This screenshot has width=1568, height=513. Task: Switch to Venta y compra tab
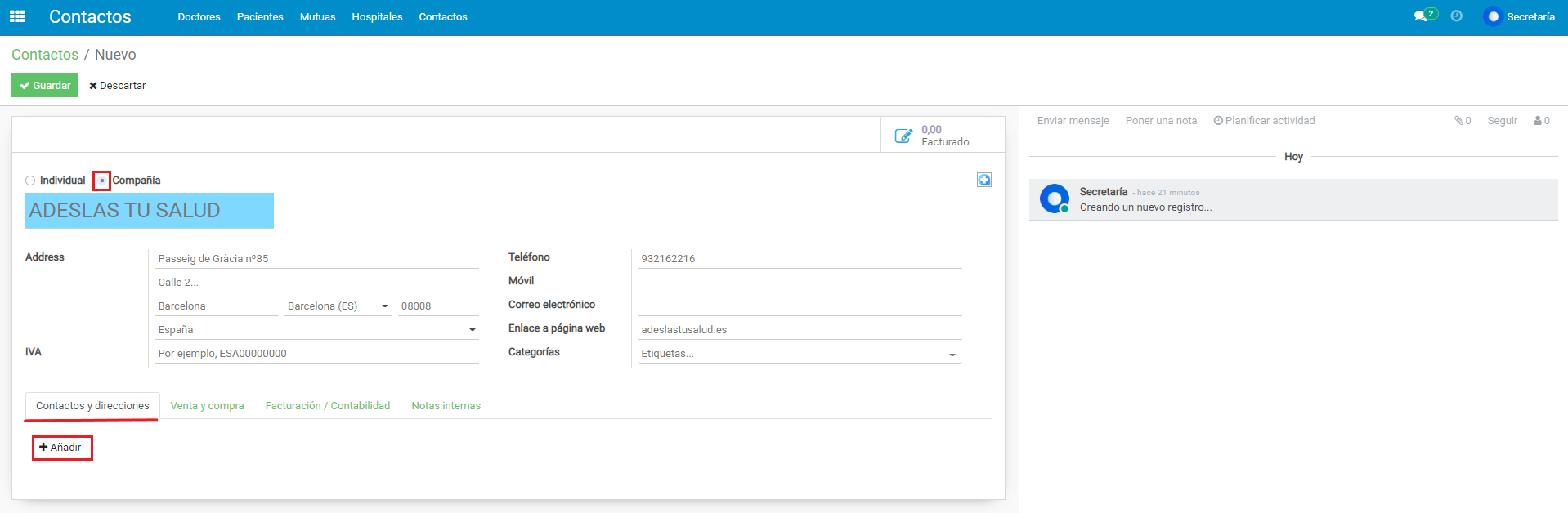[x=208, y=406]
